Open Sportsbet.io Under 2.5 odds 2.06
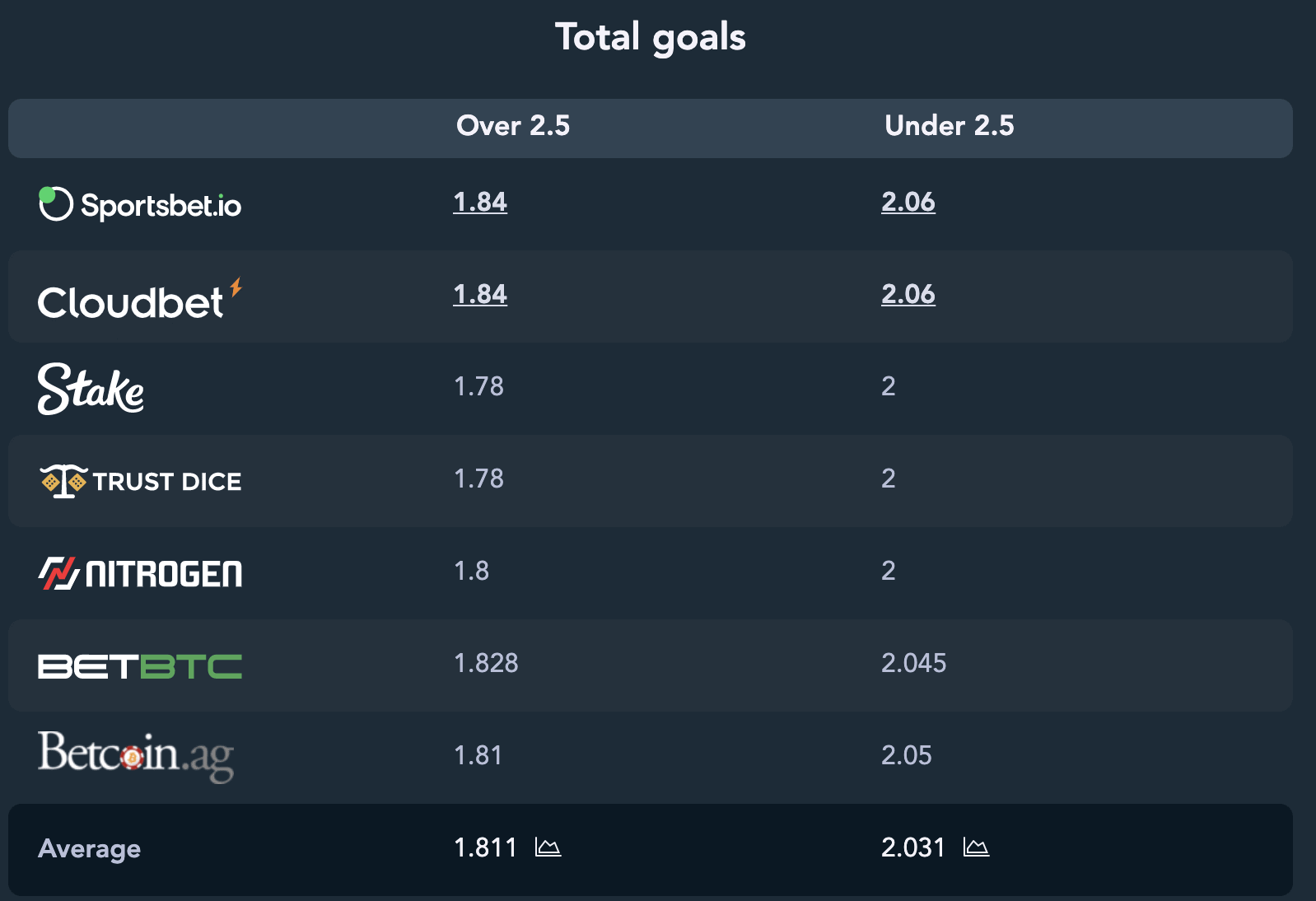This screenshot has height=901, width=1316. [x=908, y=202]
